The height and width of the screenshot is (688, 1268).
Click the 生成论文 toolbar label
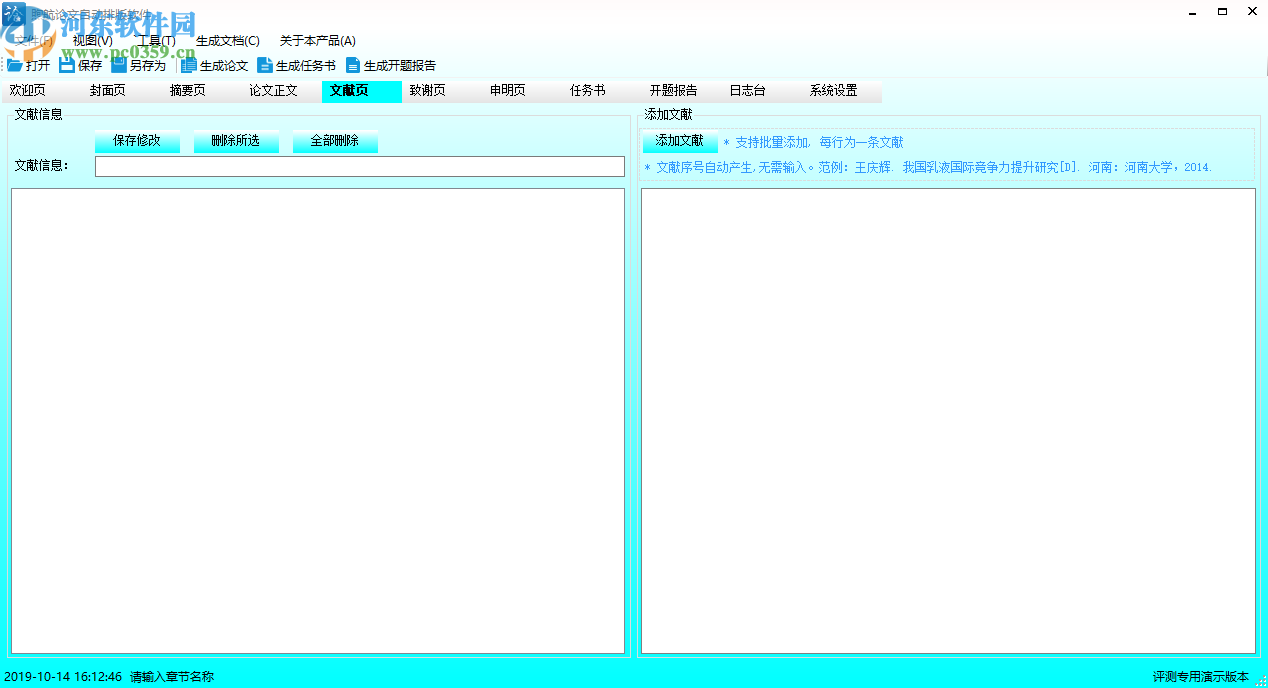[224, 66]
